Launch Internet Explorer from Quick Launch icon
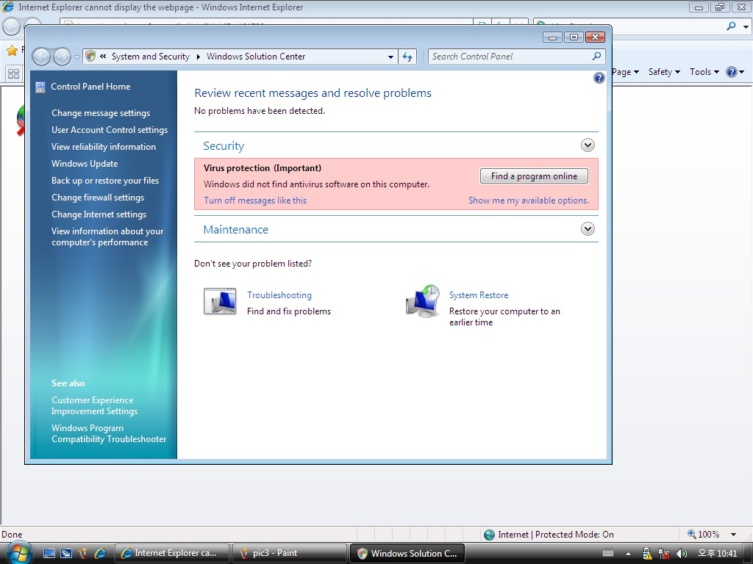Screen dimensions: 753x564 point(100,553)
